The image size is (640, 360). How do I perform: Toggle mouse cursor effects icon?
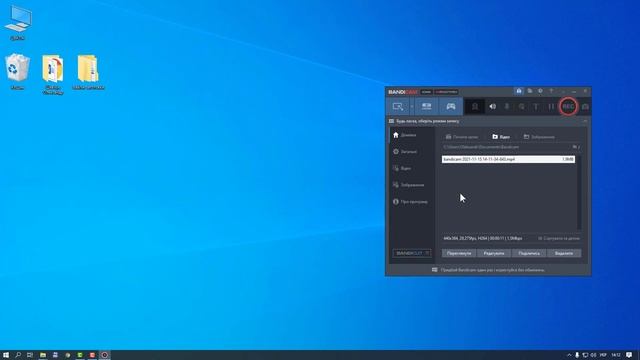pos(521,107)
